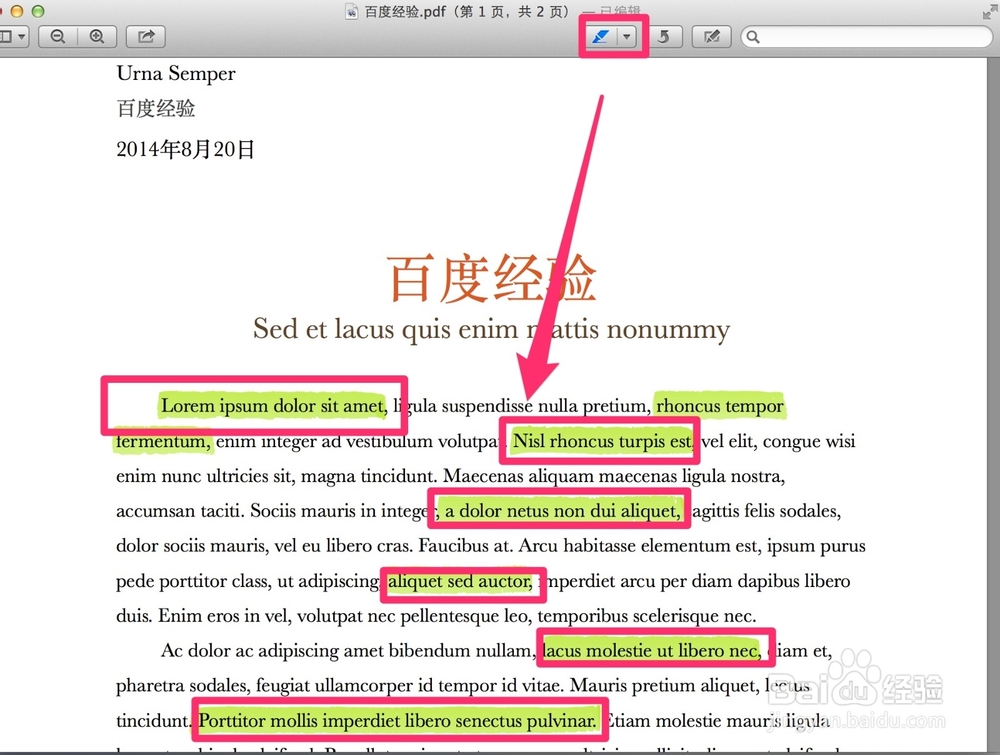Click the orange 百度经验 heading

click(x=491, y=277)
